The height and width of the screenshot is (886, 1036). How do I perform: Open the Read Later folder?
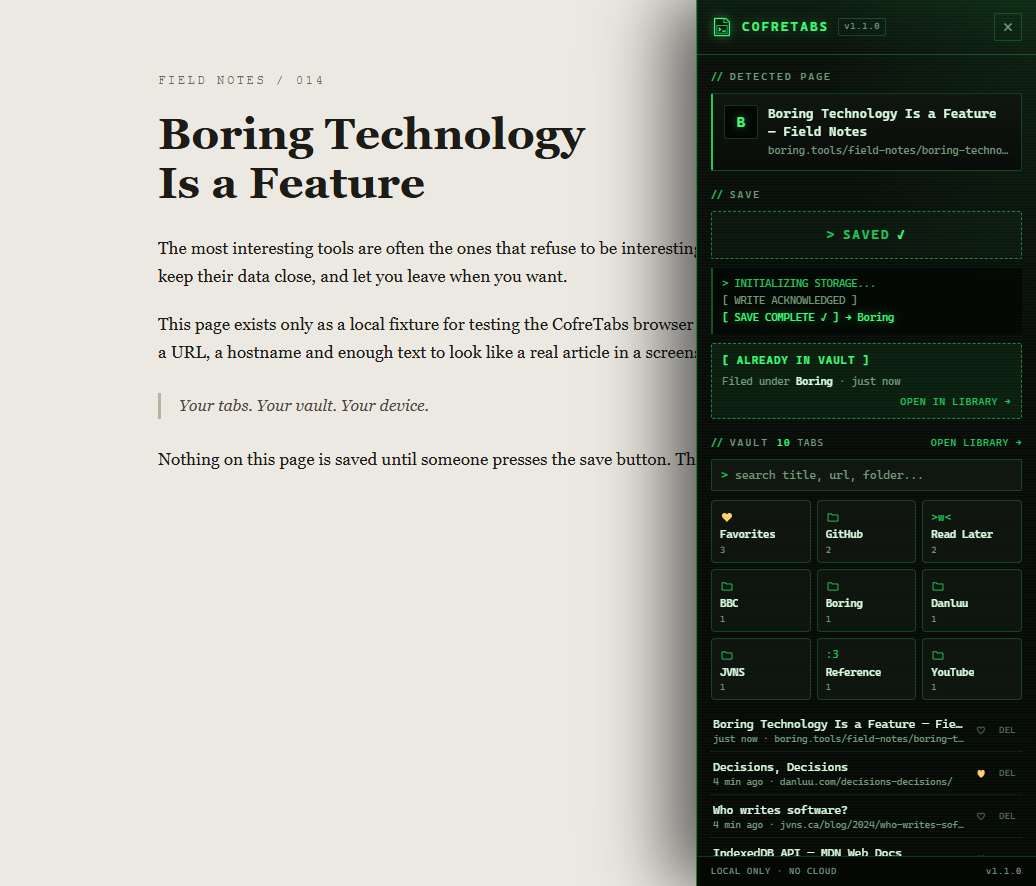(x=972, y=531)
